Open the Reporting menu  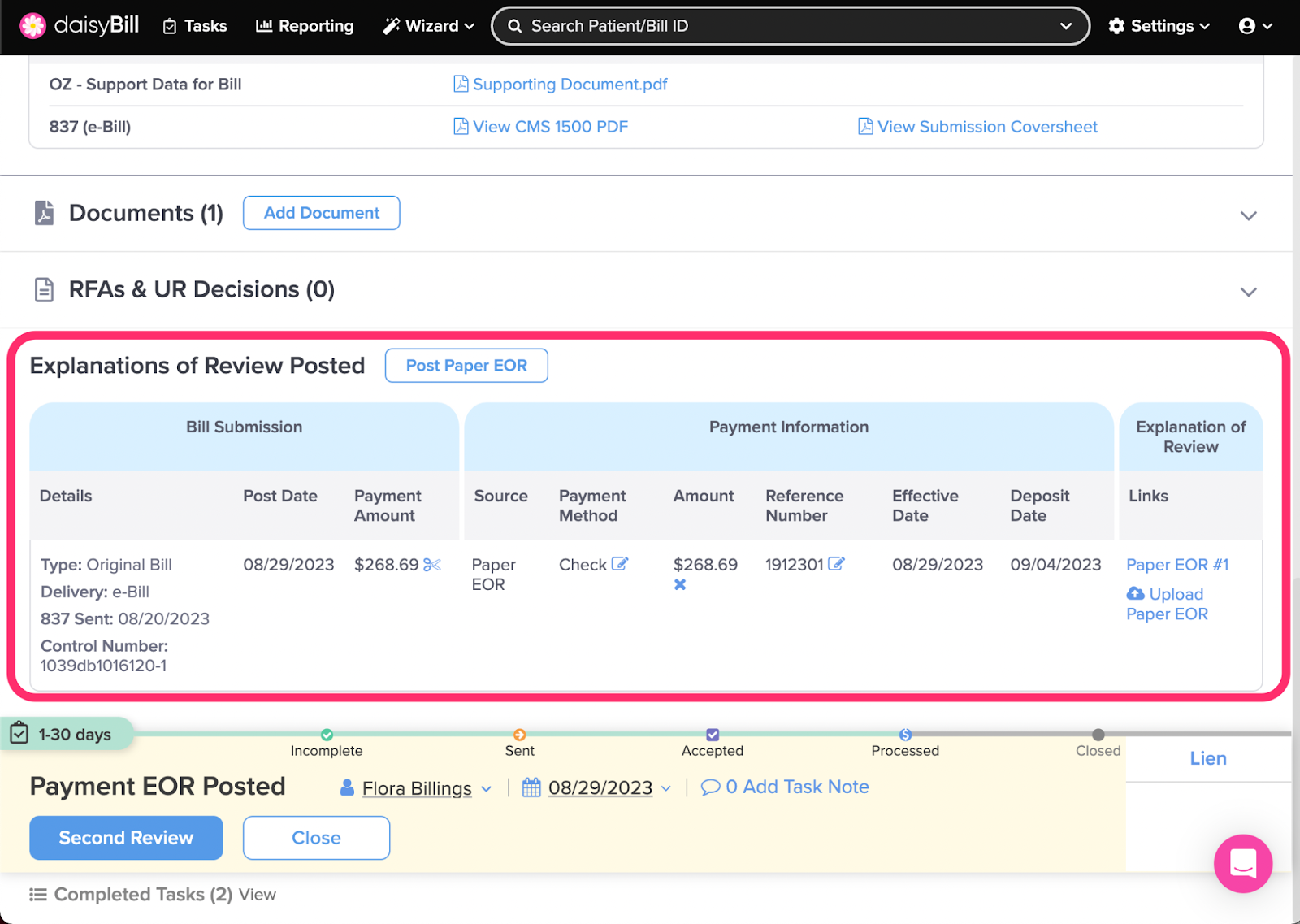[305, 26]
